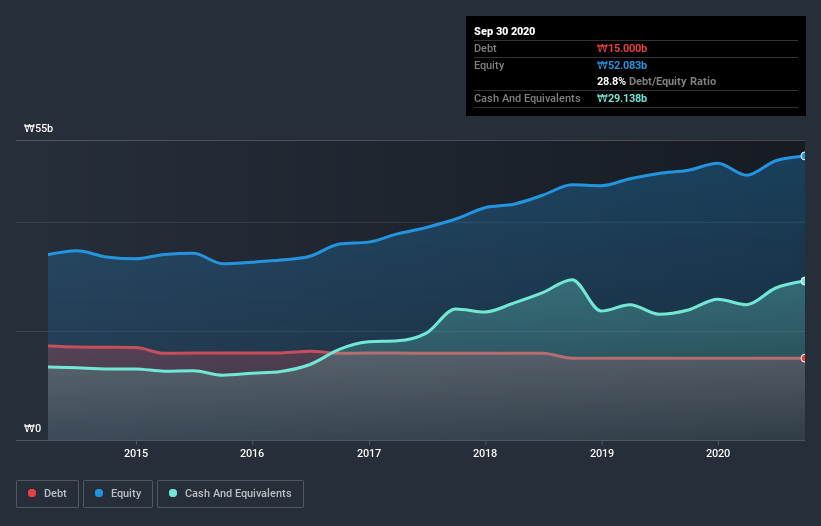This screenshot has width=821, height=526.
Task: Select the Debt endpoint marker on chart
Action: (804, 358)
